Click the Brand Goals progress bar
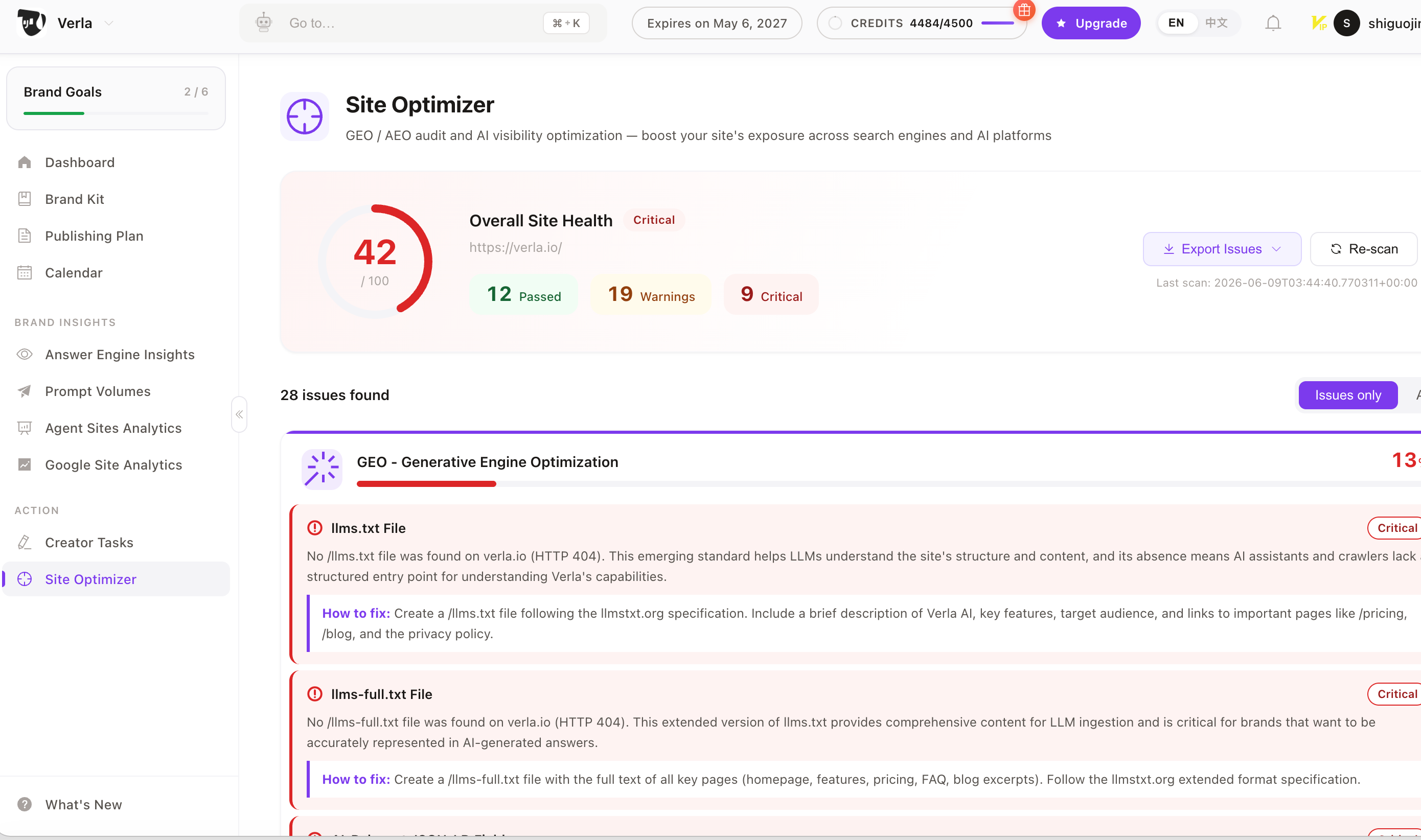This screenshot has width=1421, height=840. click(x=116, y=113)
